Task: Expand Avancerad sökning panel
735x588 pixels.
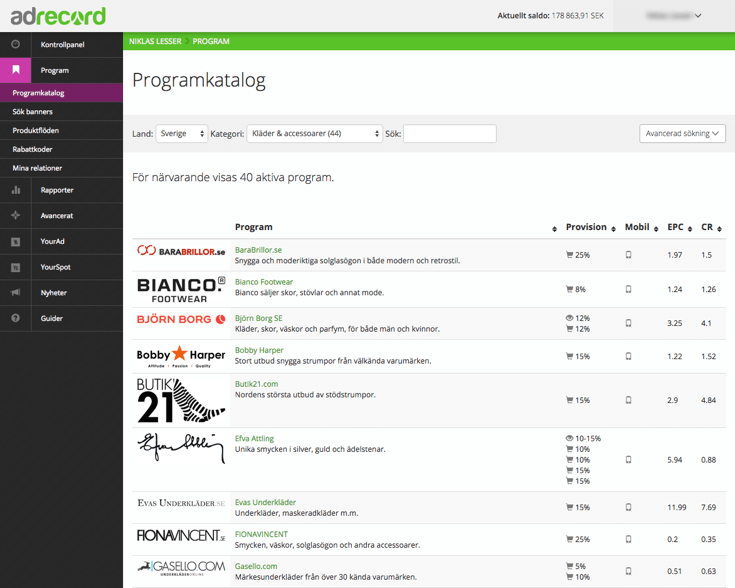Action: [x=682, y=134]
